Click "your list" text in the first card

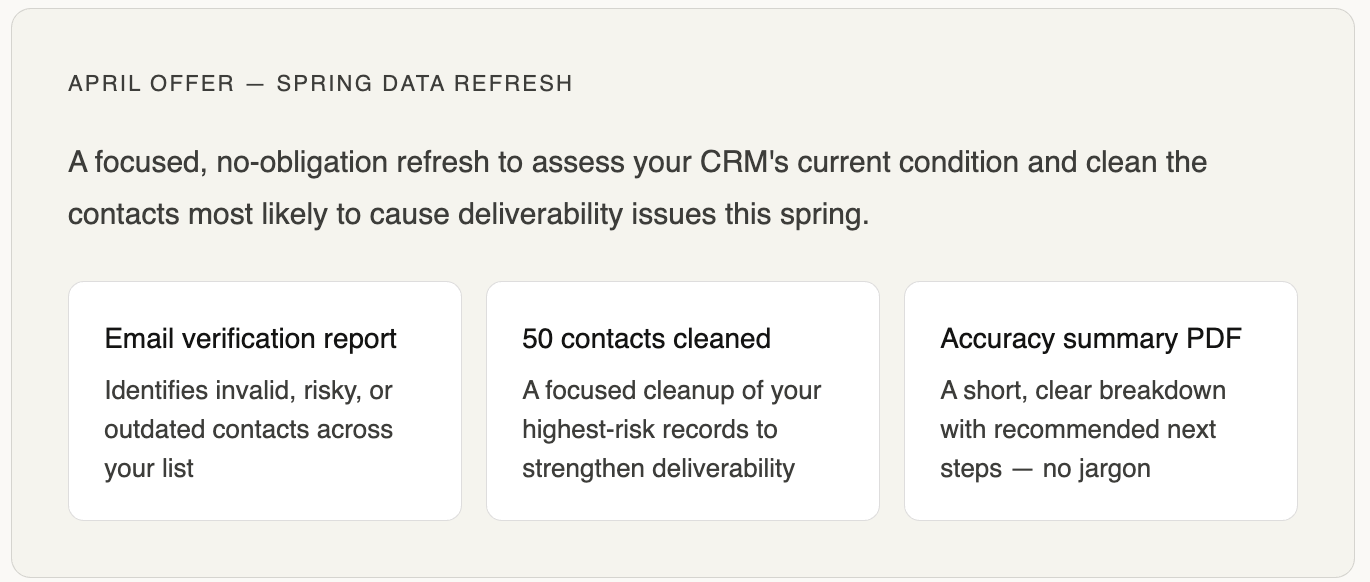coord(149,468)
